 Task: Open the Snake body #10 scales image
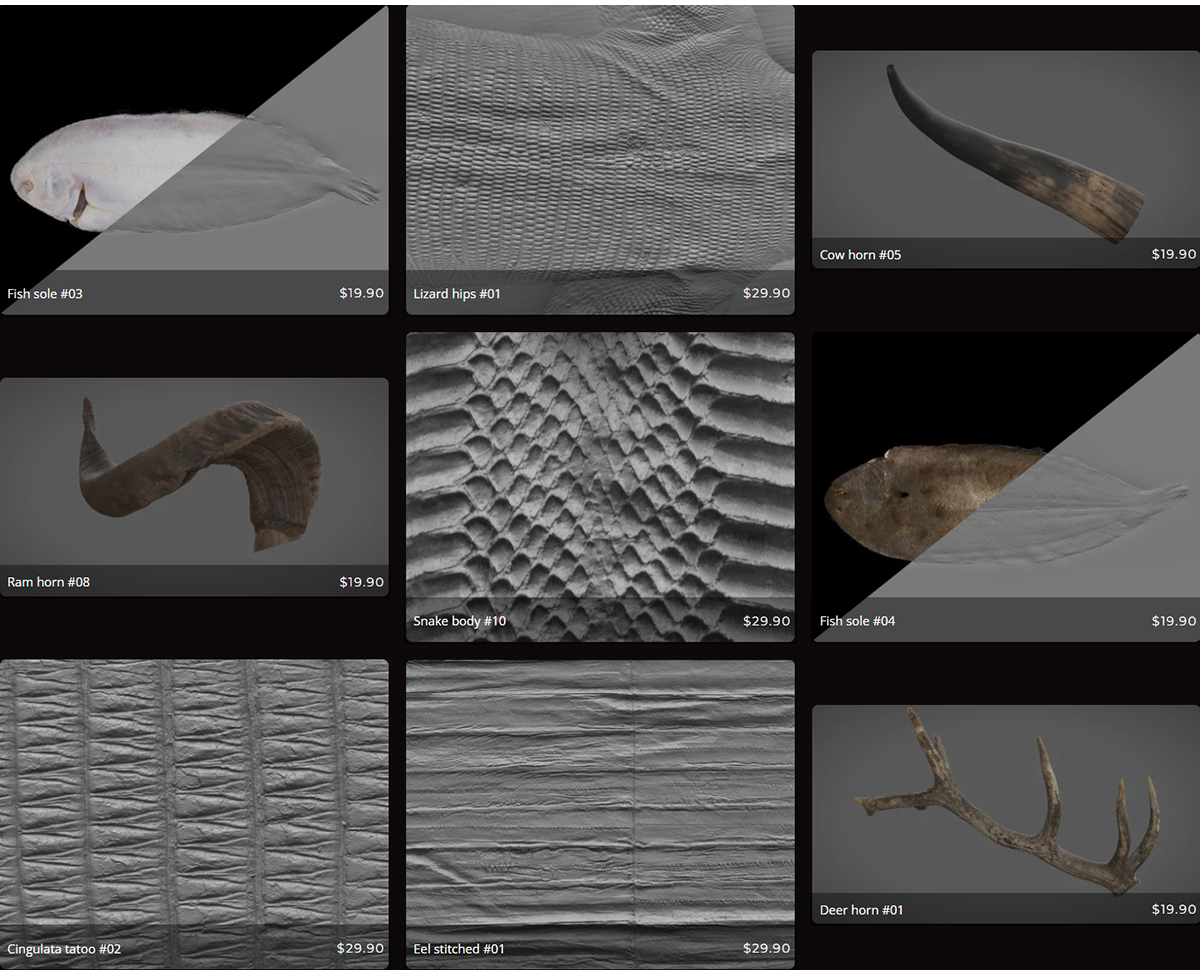pos(600,470)
